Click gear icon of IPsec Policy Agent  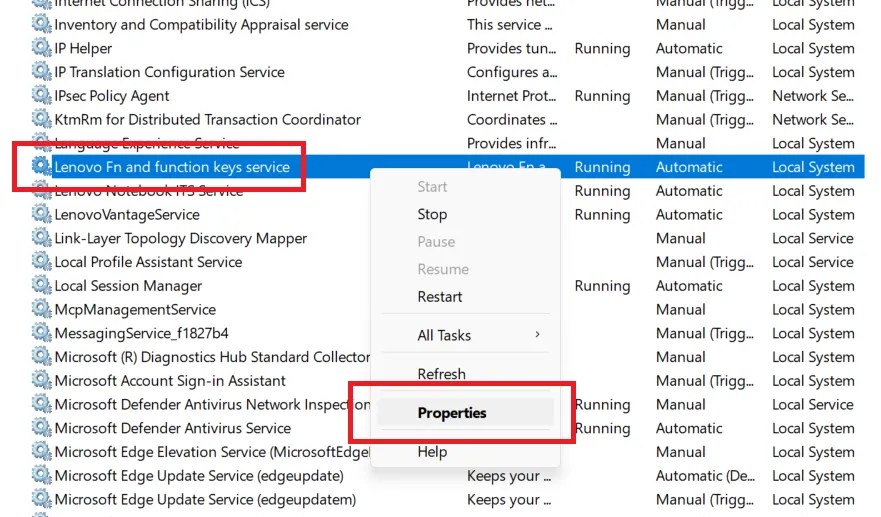click(42, 96)
